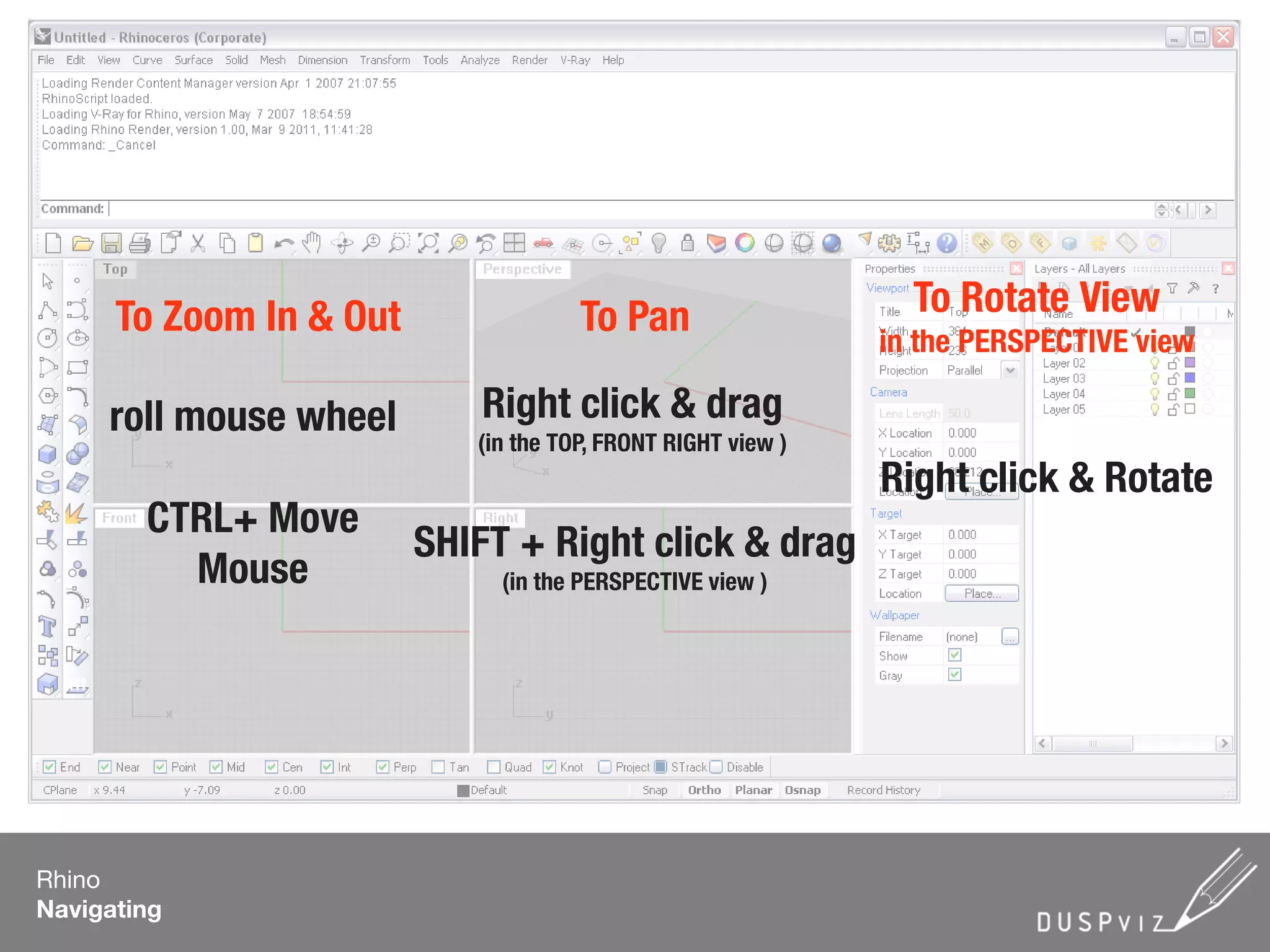Open Options with the gear icon
The width and height of the screenshot is (1270, 952).
tap(889, 243)
